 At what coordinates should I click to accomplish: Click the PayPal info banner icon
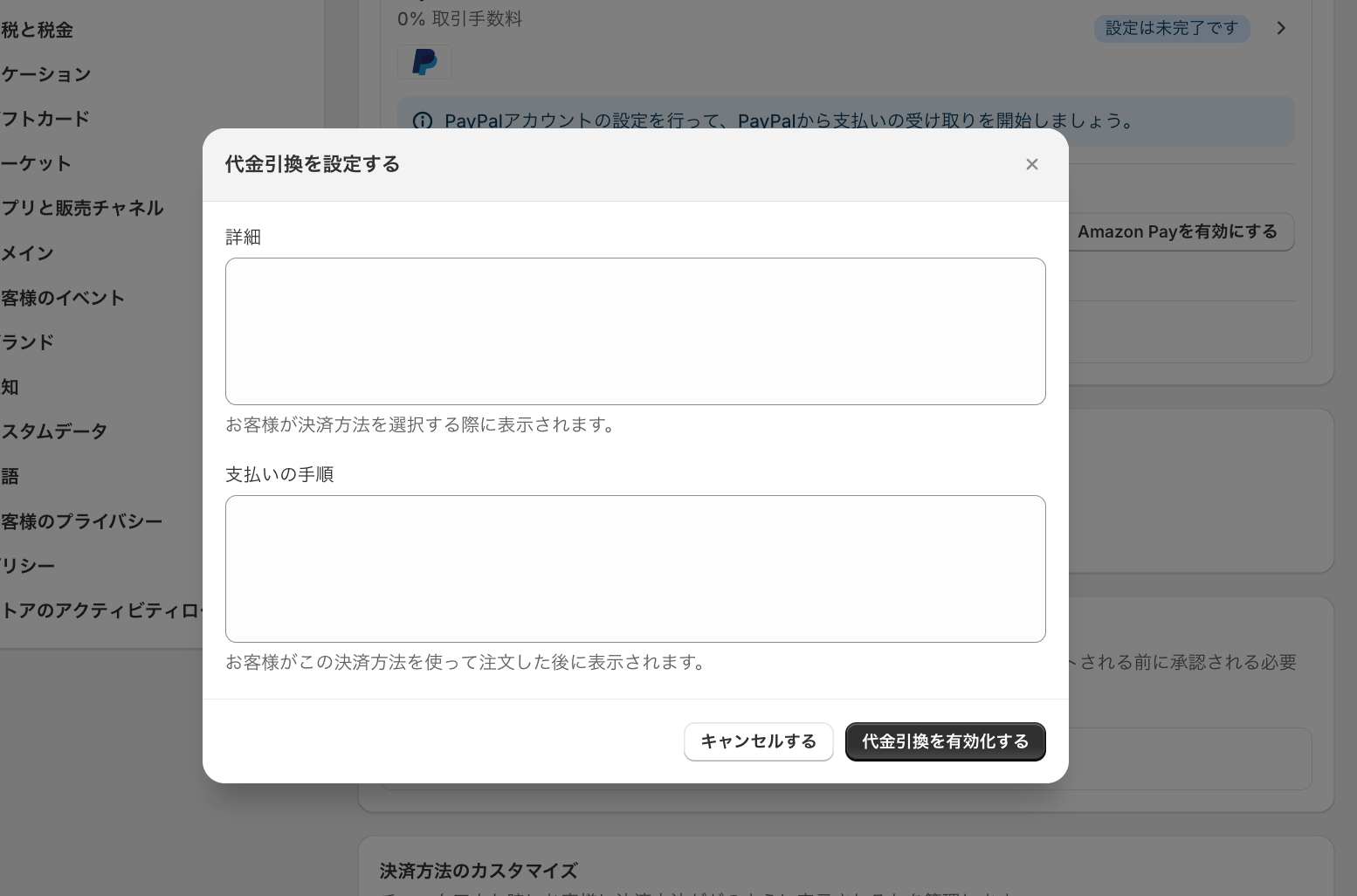(x=423, y=121)
